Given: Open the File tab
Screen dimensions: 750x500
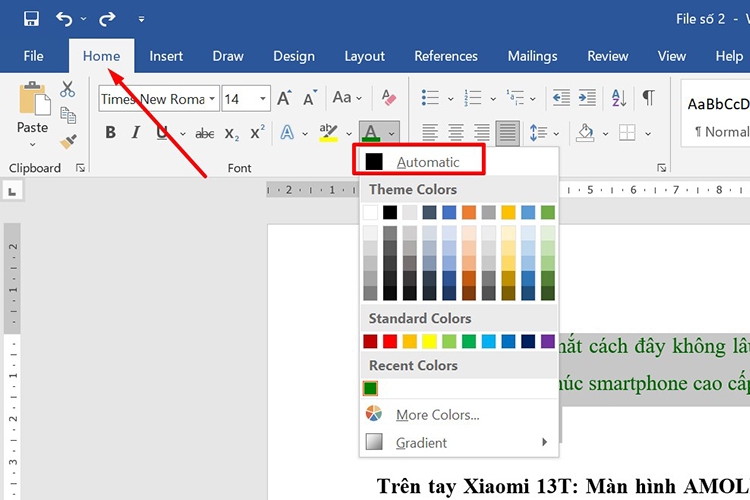Looking at the screenshot, I should click(33, 56).
